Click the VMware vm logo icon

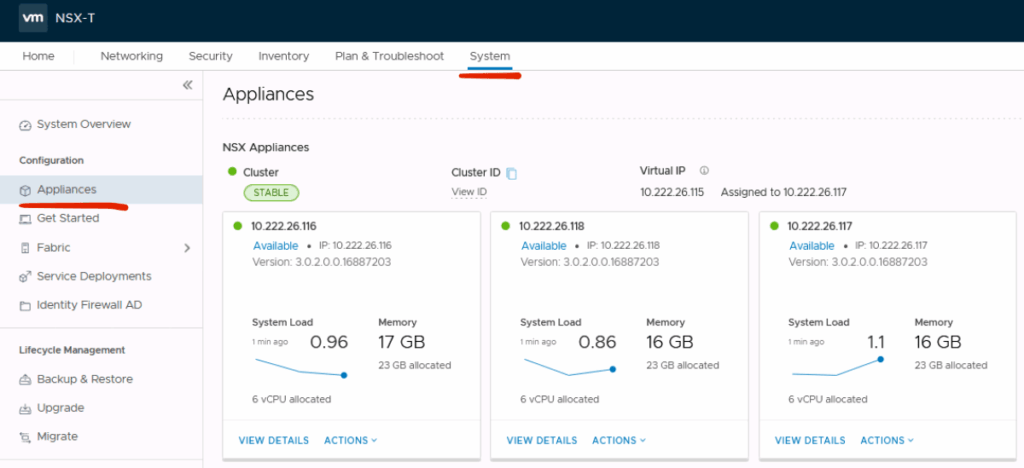pos(33,17)
